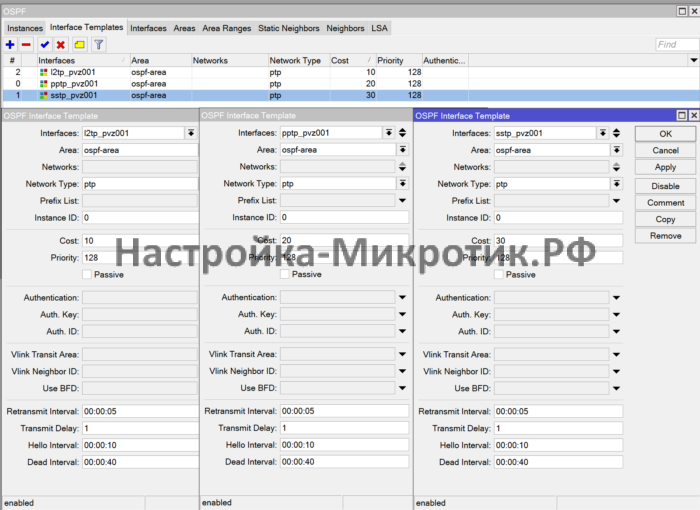Viewport: 700px width, 510px height.
Task: Click Hello Interval field in sstp_pvz001 template
Action: pyautogui.click(x=558, y=445)
